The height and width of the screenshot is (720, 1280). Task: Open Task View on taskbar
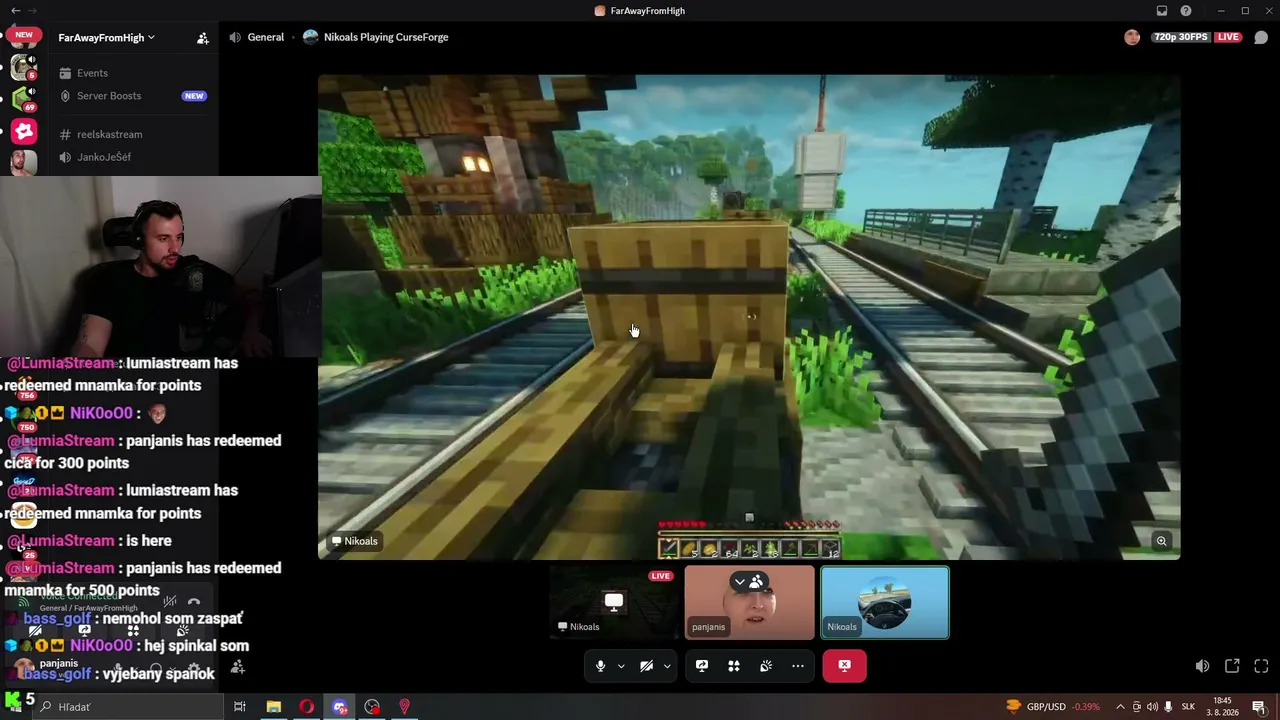tap(240, 707)
